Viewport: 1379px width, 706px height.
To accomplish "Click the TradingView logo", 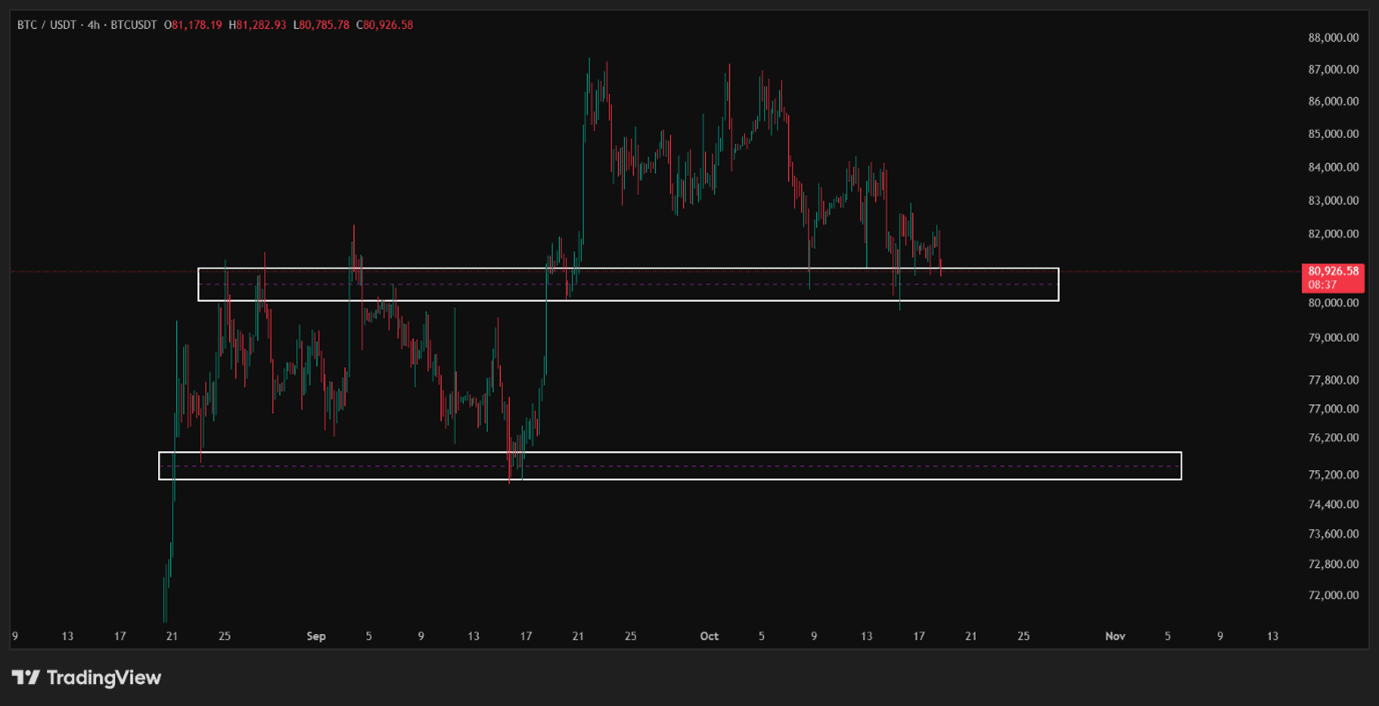I will [x=86, y=677].
